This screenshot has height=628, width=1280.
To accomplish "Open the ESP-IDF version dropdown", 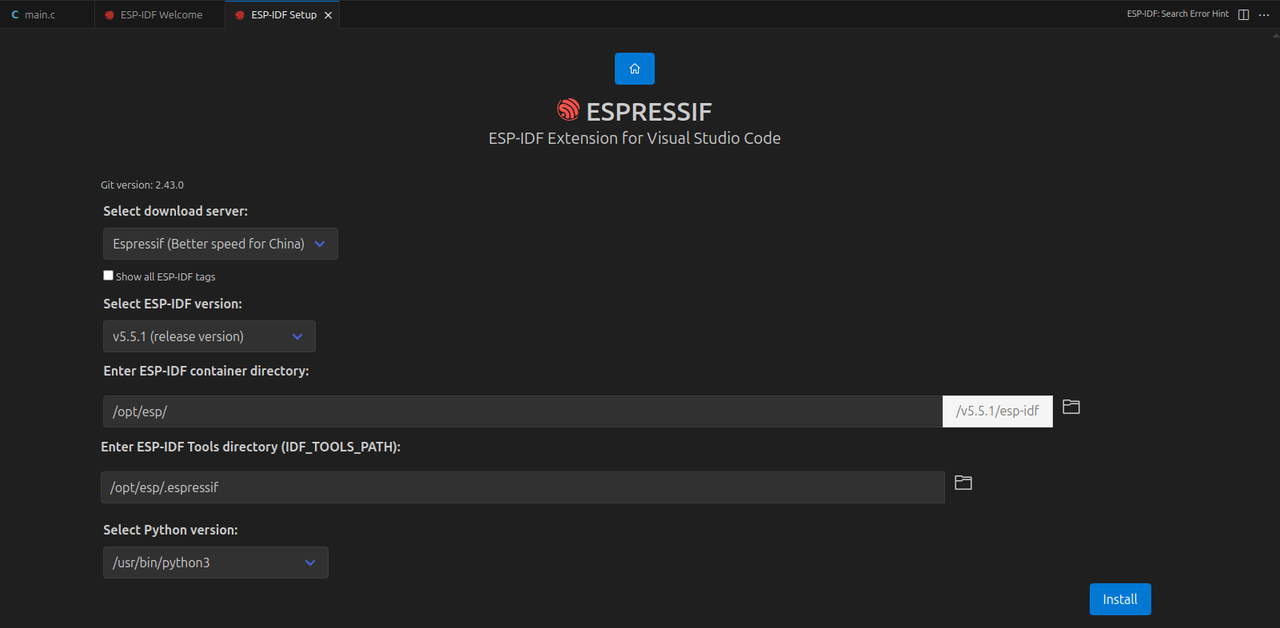I will pos(208,336).
